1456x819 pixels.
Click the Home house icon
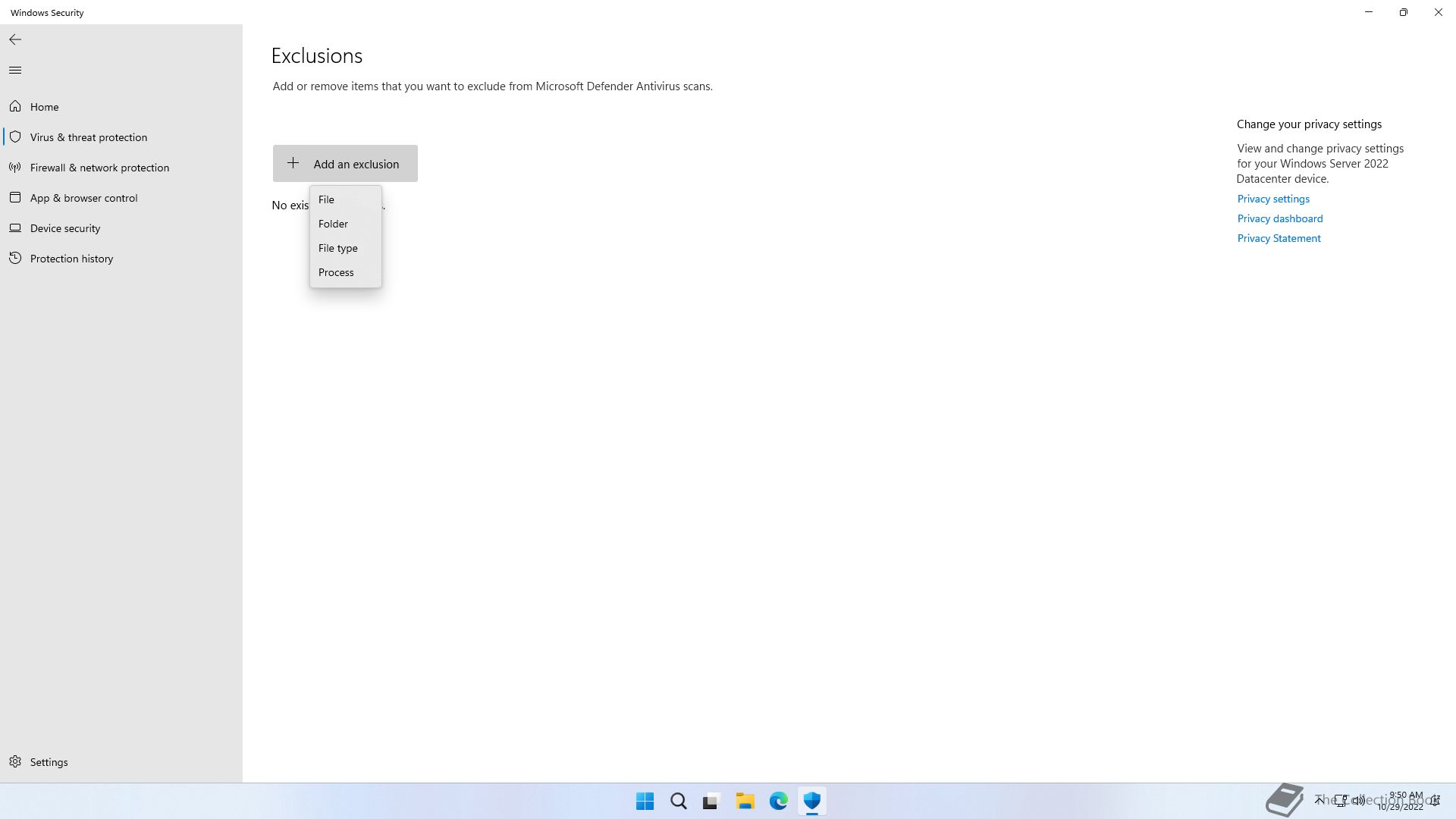(x=15, y=107)
